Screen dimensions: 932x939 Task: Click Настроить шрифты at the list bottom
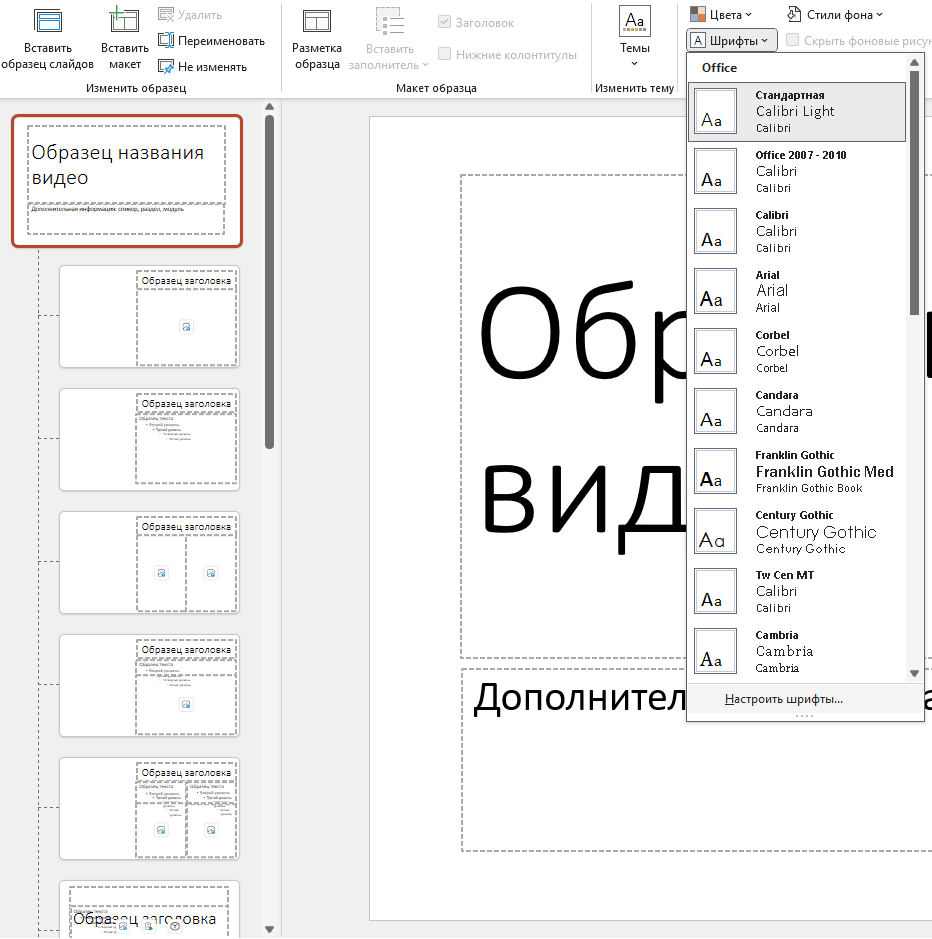(x=784, y=699)
